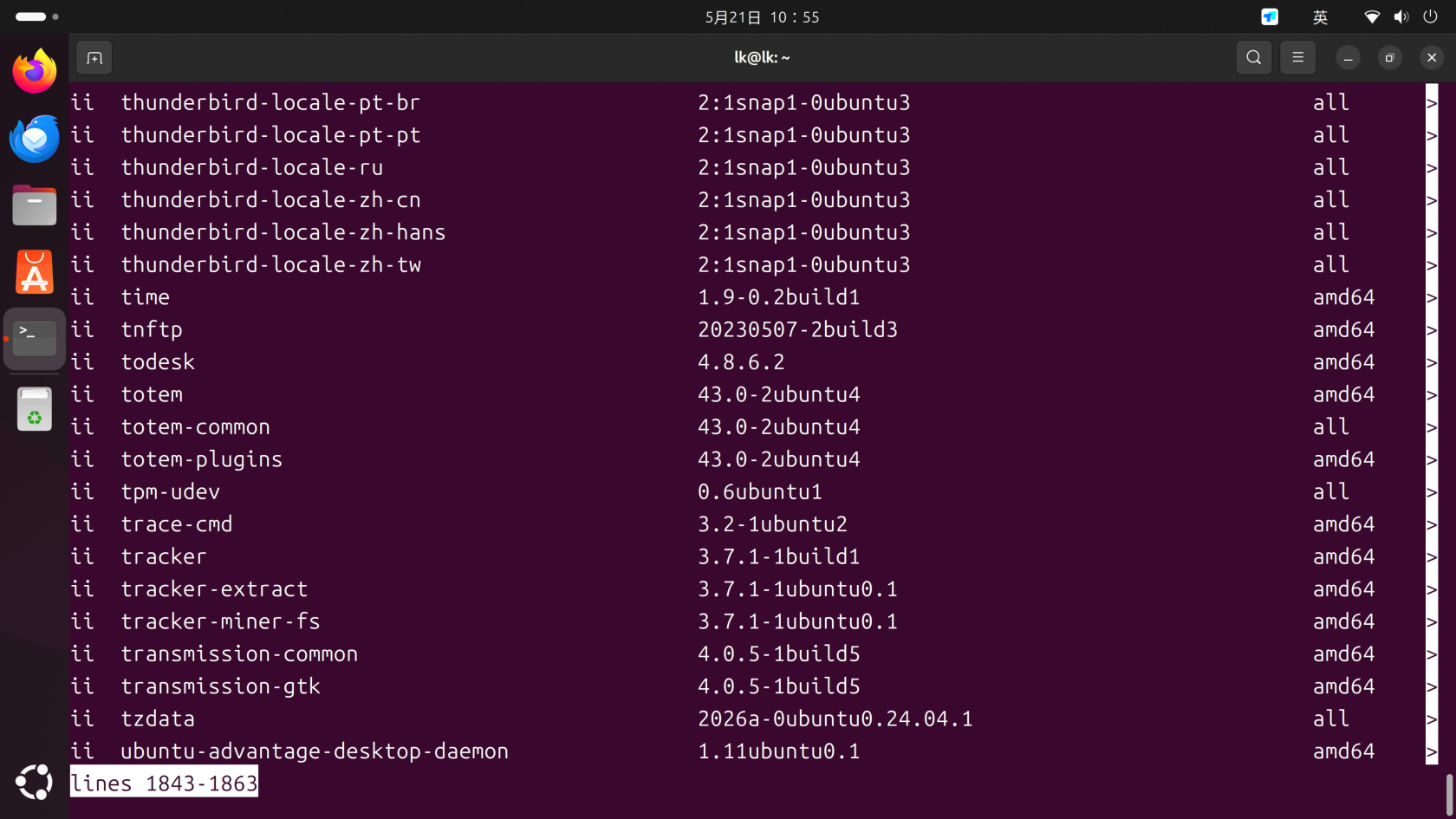Click the 'todesk' package name
The height and width of the screenshot is (819, 1456).
click(x=158, y=362)
